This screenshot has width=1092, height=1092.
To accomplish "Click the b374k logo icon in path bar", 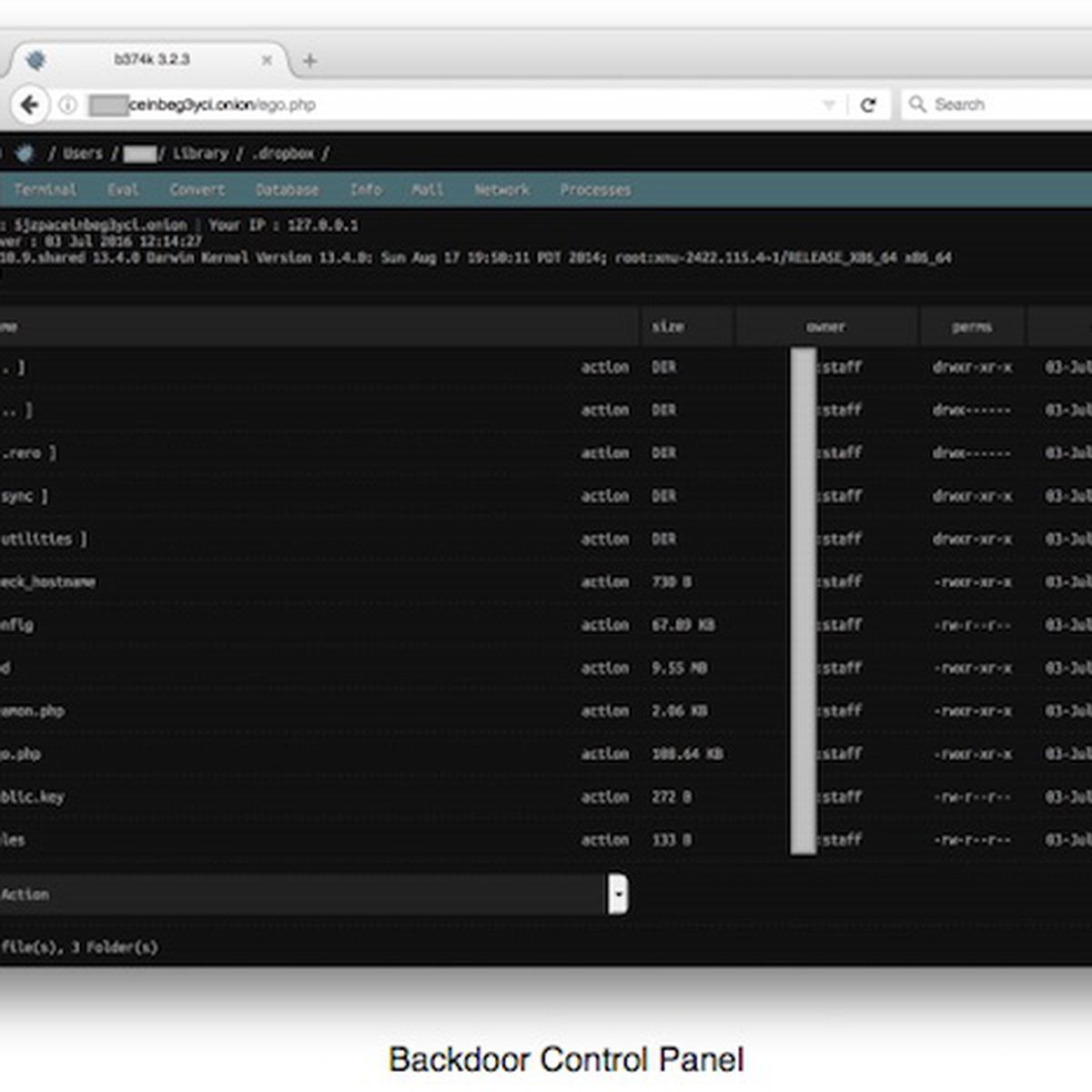I will click(x=25, y=153).
